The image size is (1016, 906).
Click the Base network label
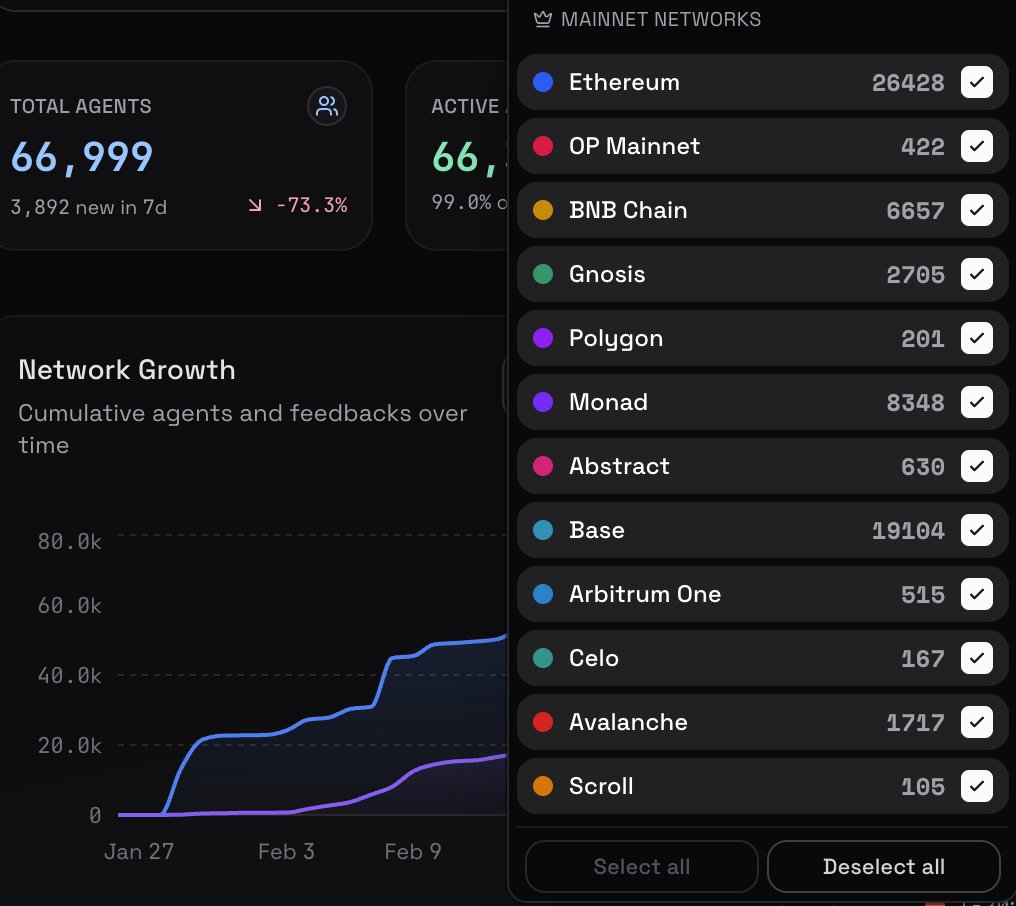point(597,530)
